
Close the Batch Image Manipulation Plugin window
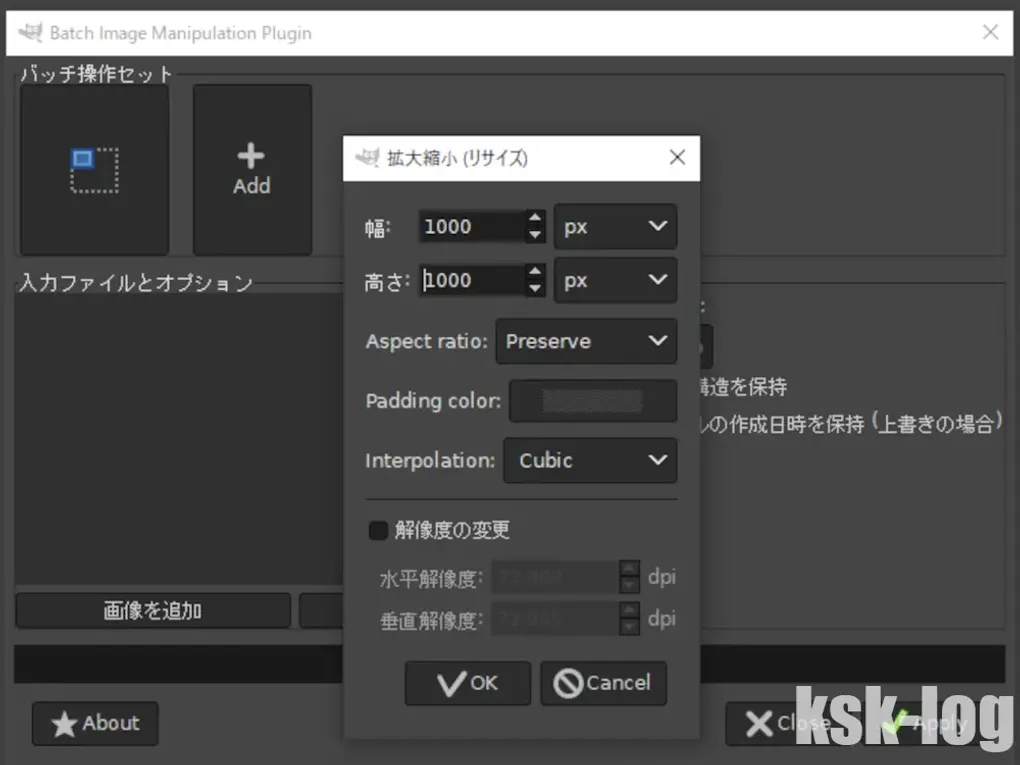pos(990,33)
